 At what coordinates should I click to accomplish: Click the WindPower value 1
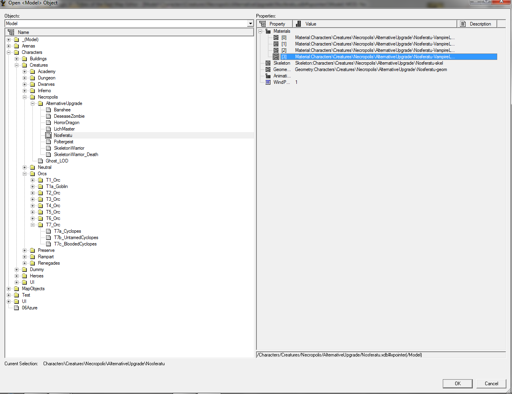click(296, 82)
